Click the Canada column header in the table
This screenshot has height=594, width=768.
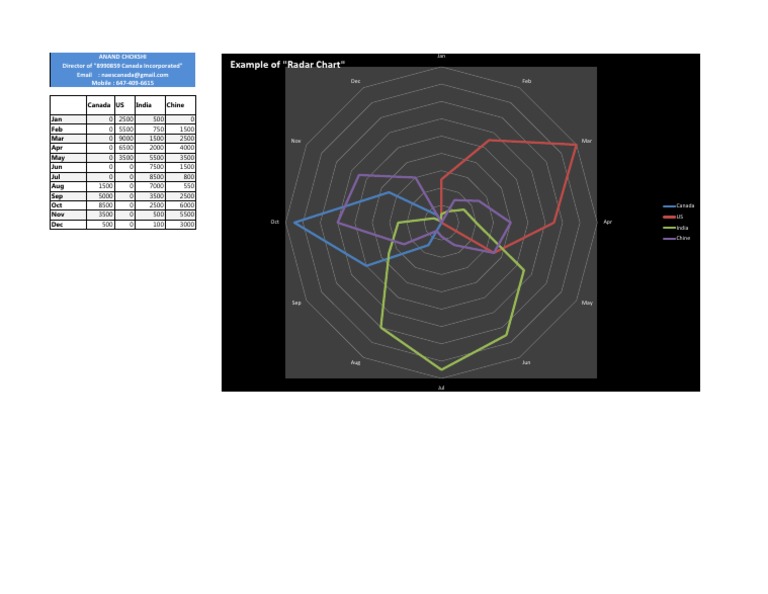pos(99,105)
